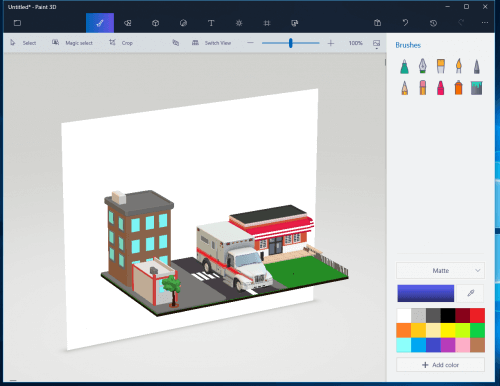
Task: Choose the Select tool
Action: [x=23, y=43]
